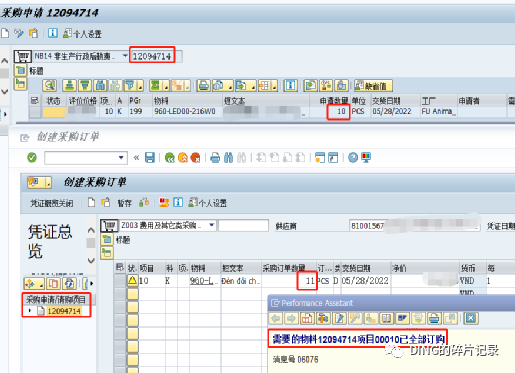Click the forward arrow in the Performance Assistant
This screenshot has width=515, height=373.
pos(291,319)
